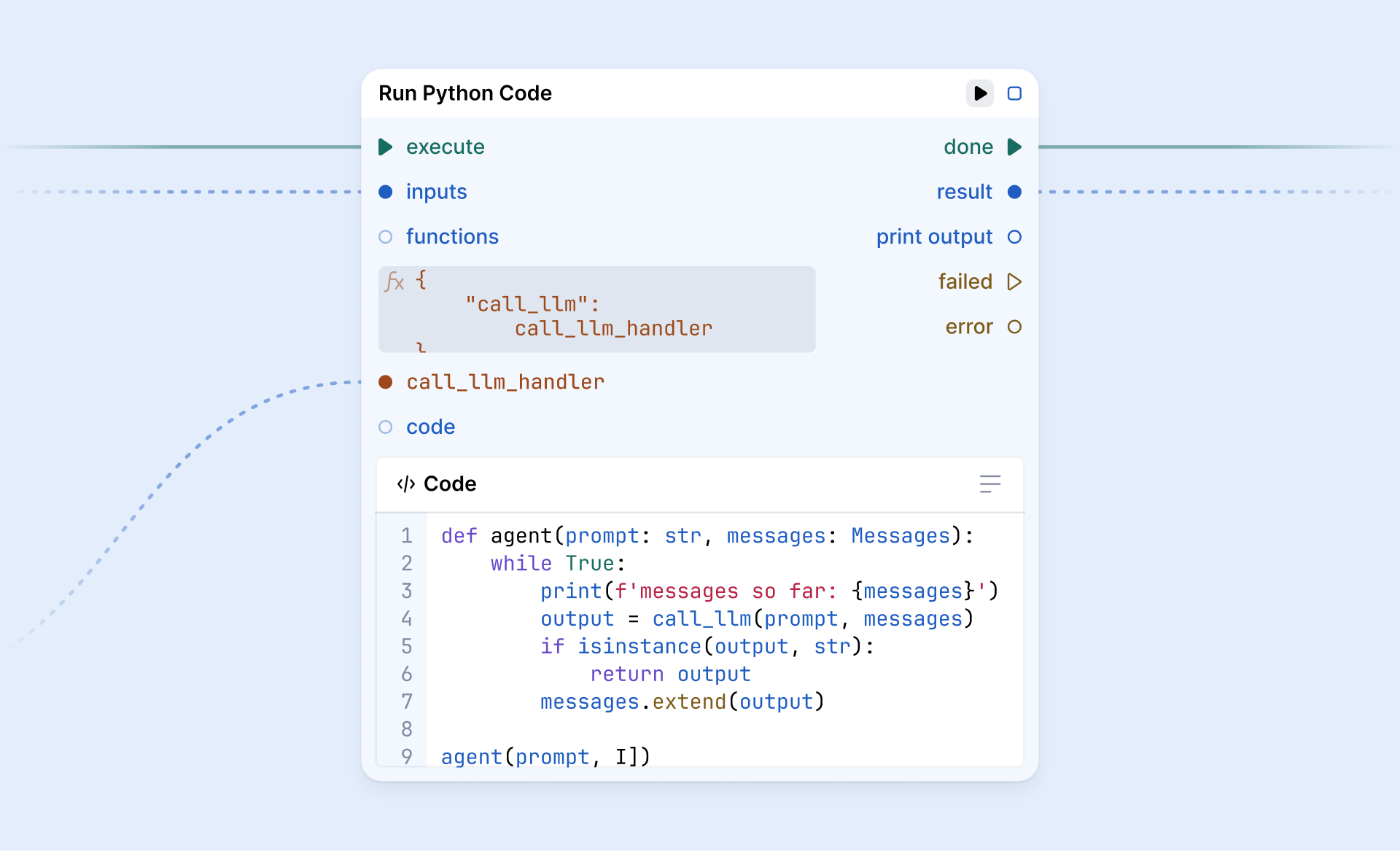
Task: Click the 'agent(prompt, [])' code line
Action: point(545,757)
